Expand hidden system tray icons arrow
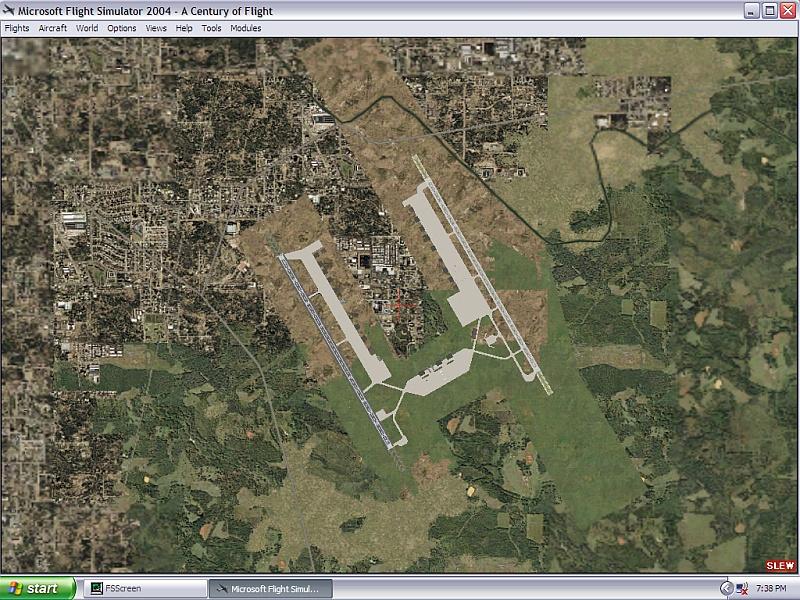The height and width of the screenshot is (600, 800). click(727, 588)
